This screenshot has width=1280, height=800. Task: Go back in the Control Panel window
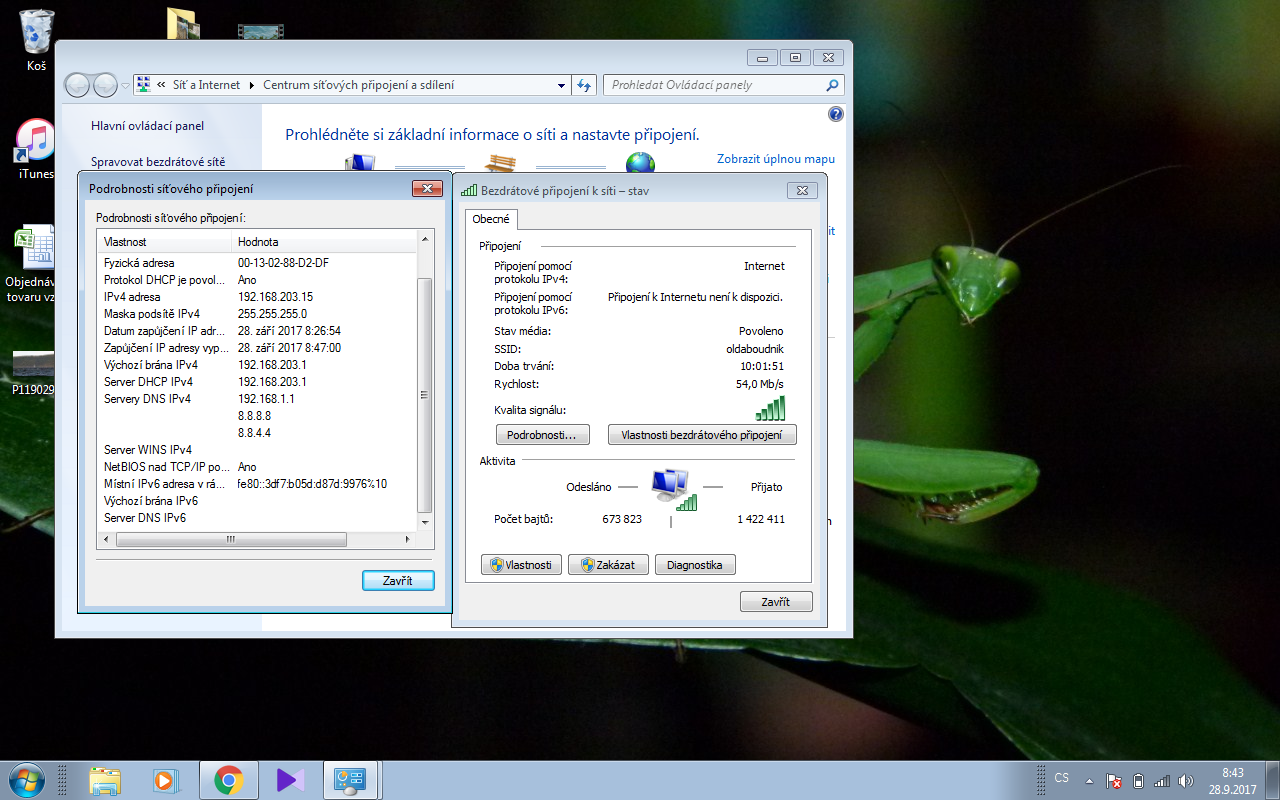(78, 85)
